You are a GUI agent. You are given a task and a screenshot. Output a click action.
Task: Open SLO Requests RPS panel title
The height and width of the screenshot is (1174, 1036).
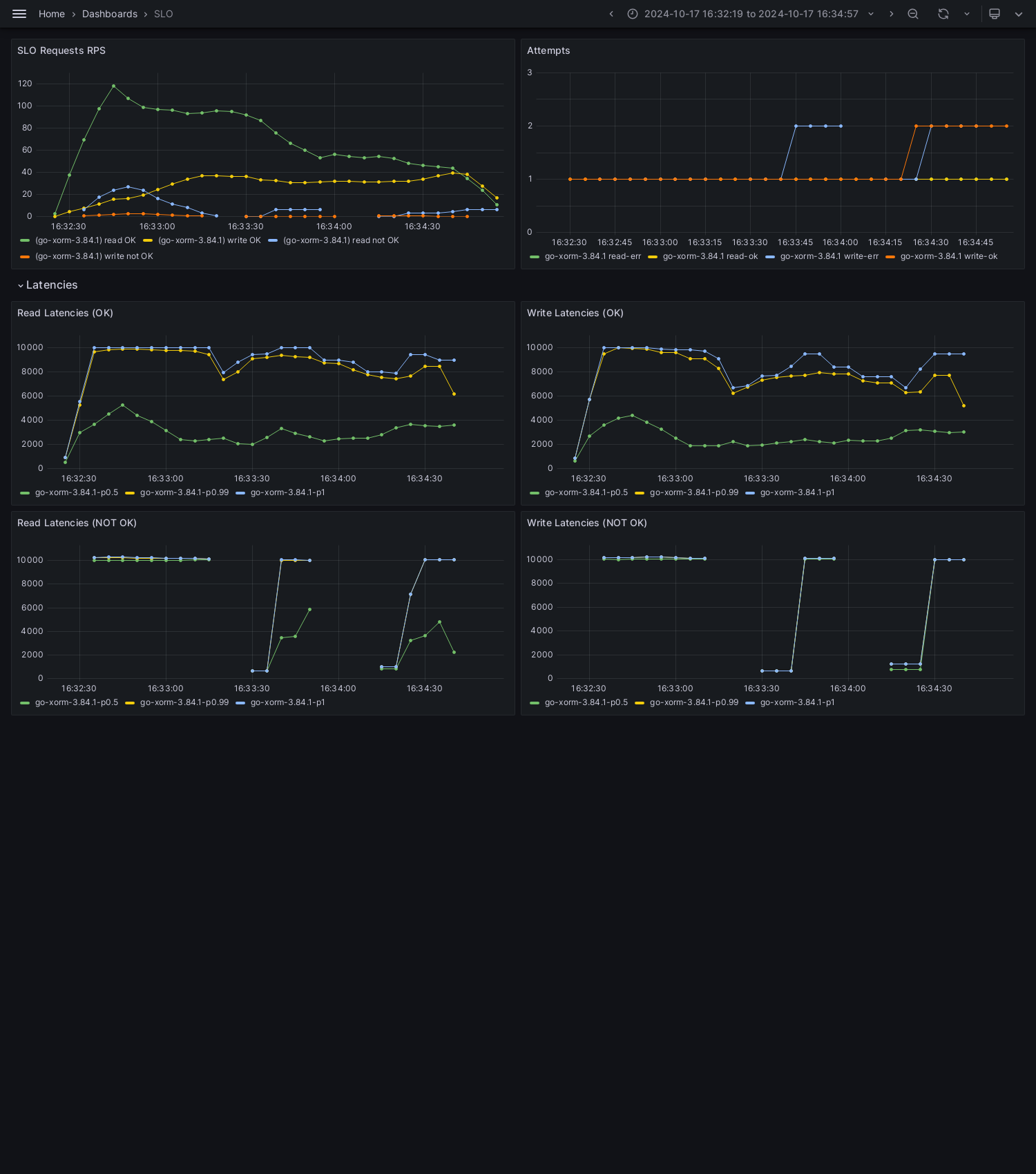[x=61, y=50]
